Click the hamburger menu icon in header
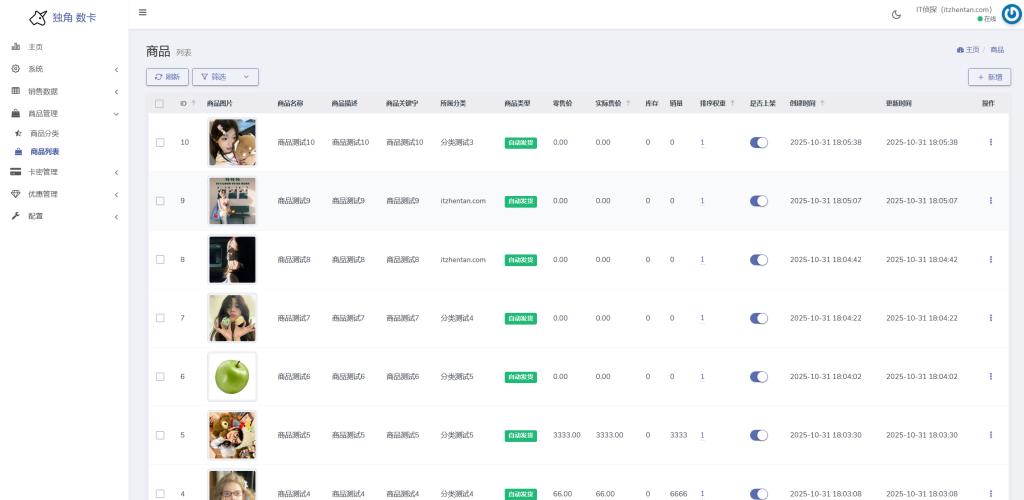 (143, 13)
